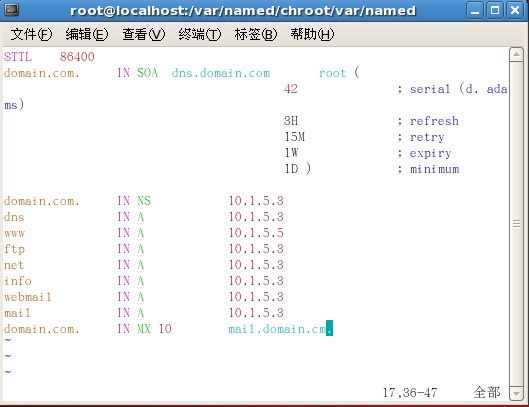Viewport: 529px width, 407px height.
Task: Click mail.domain.cm. MX target
Action: click(x=281, y=329)
